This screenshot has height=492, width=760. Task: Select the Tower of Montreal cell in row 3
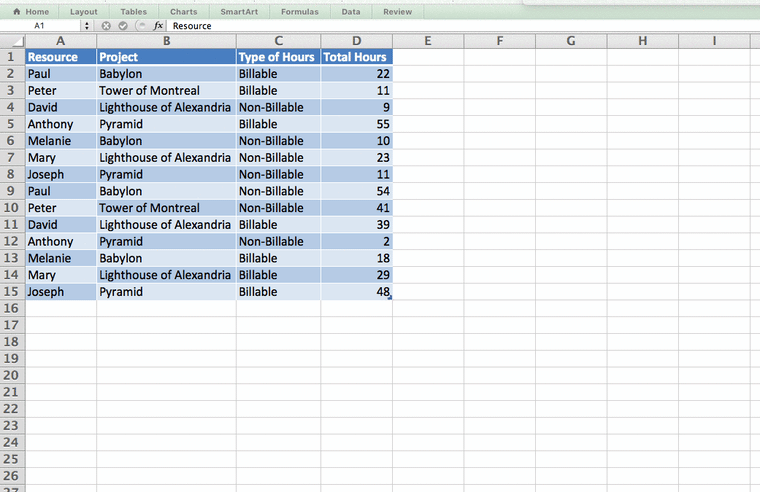[x=166, y=91]
